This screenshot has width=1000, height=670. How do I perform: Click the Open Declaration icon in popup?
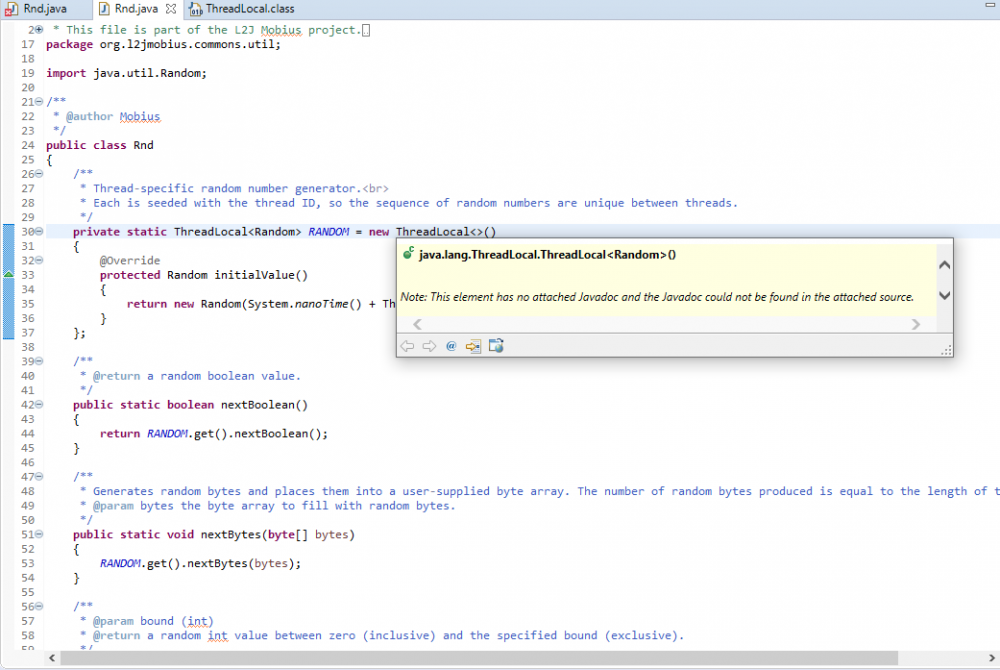pos(473,346)
